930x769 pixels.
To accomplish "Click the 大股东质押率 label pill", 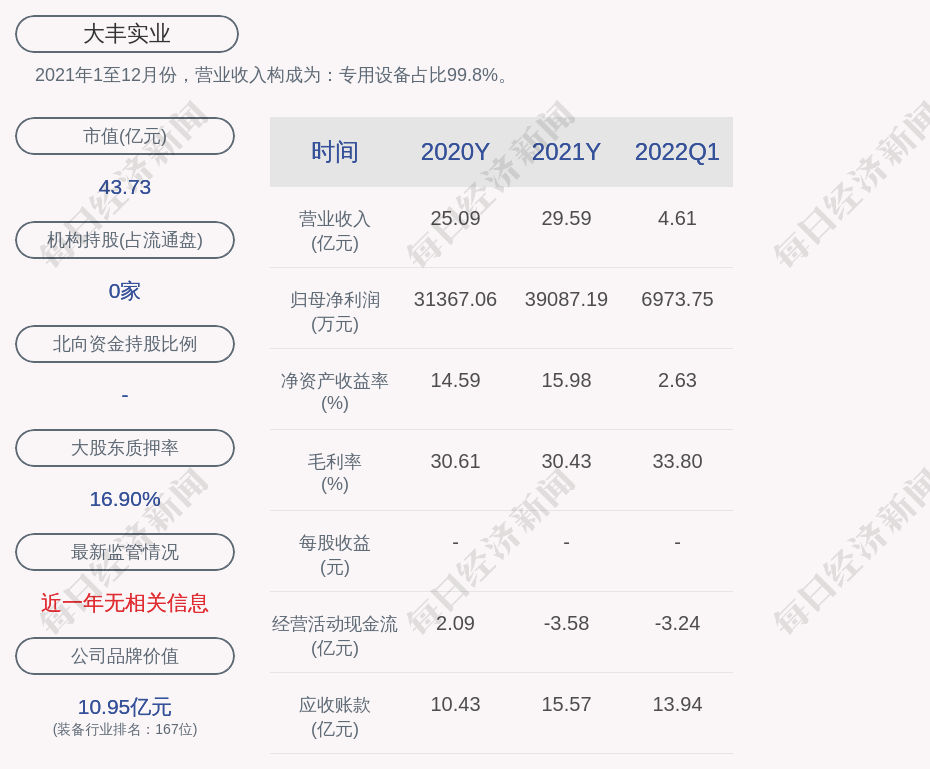I will tap(125, 448).
